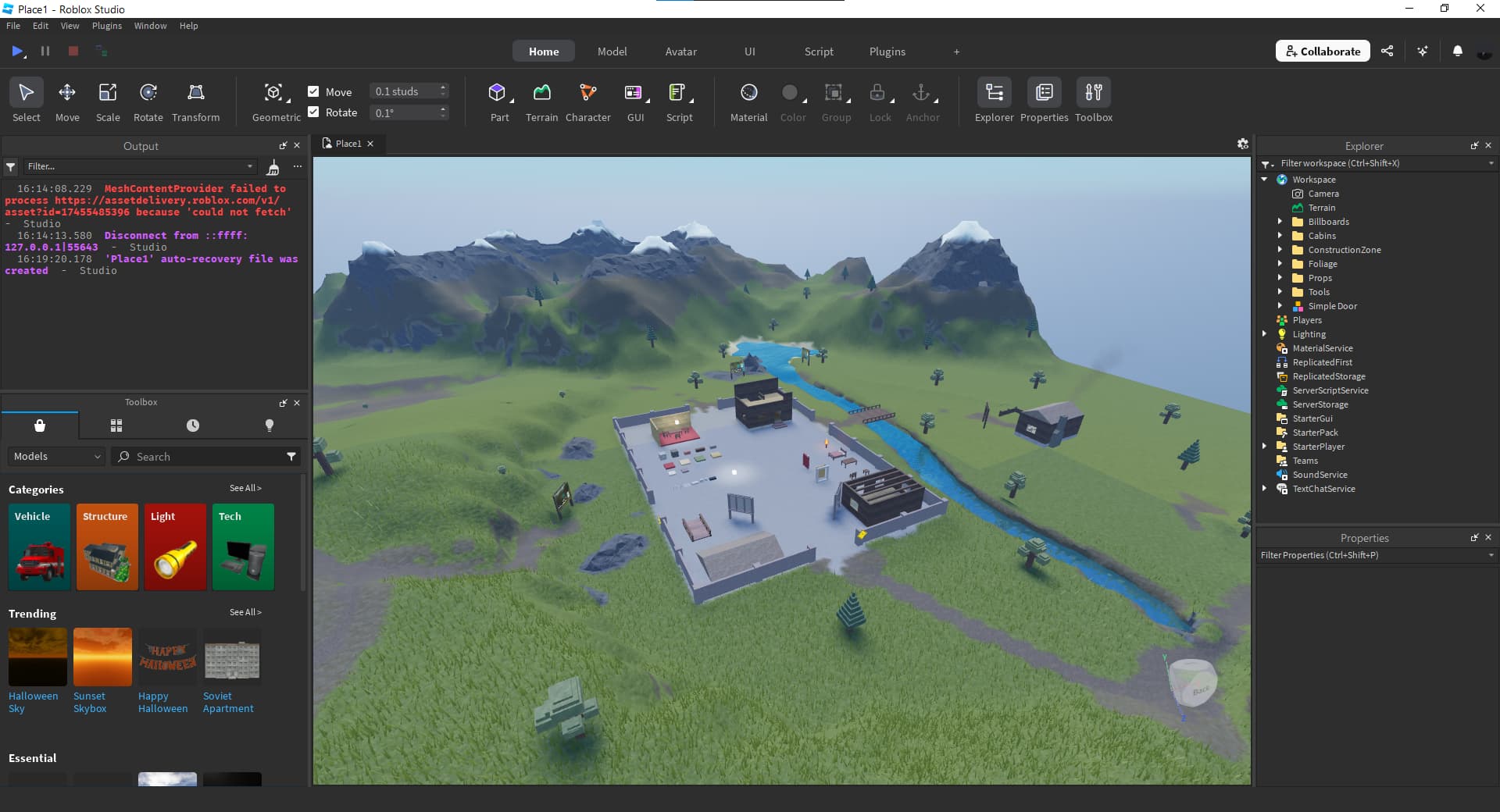Click the Stop playtest button
The width and height of the screenshot is (1500, 812).
(x=73, y=51)
